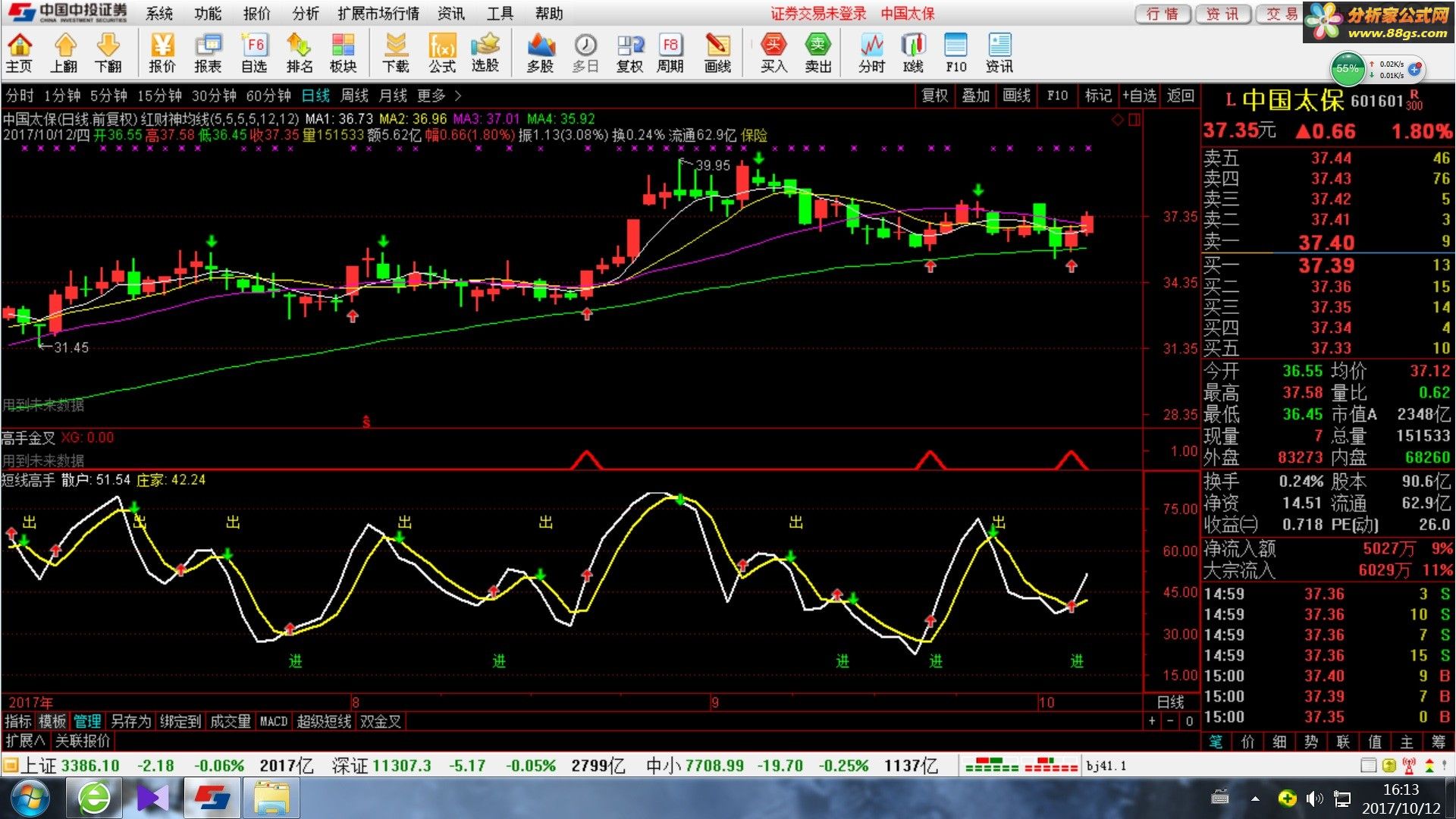Click the 多日 multi-day clock icon
Viewport: 1456px width, 819px height.
tap(585, 53)
